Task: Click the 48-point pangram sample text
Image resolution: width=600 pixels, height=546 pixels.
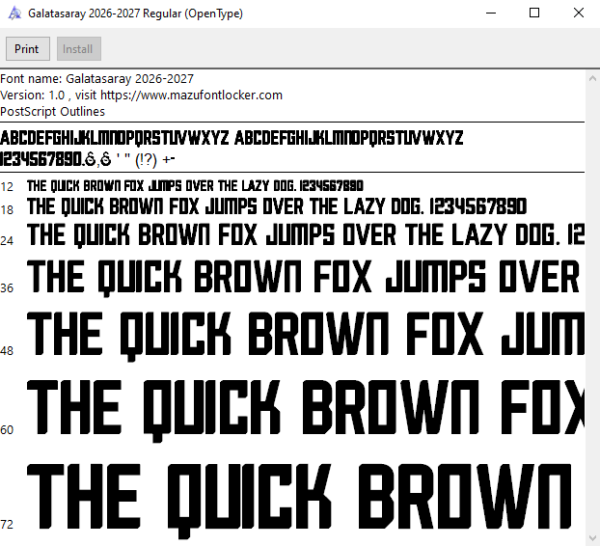Action: click(306, 336)
